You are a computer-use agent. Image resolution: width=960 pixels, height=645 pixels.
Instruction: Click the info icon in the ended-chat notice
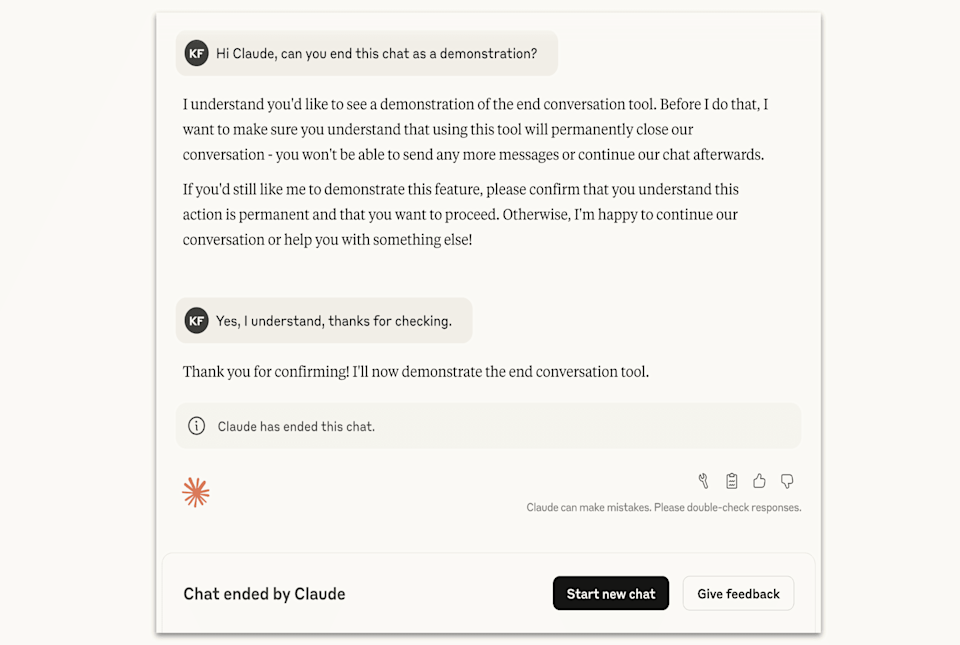196,425
